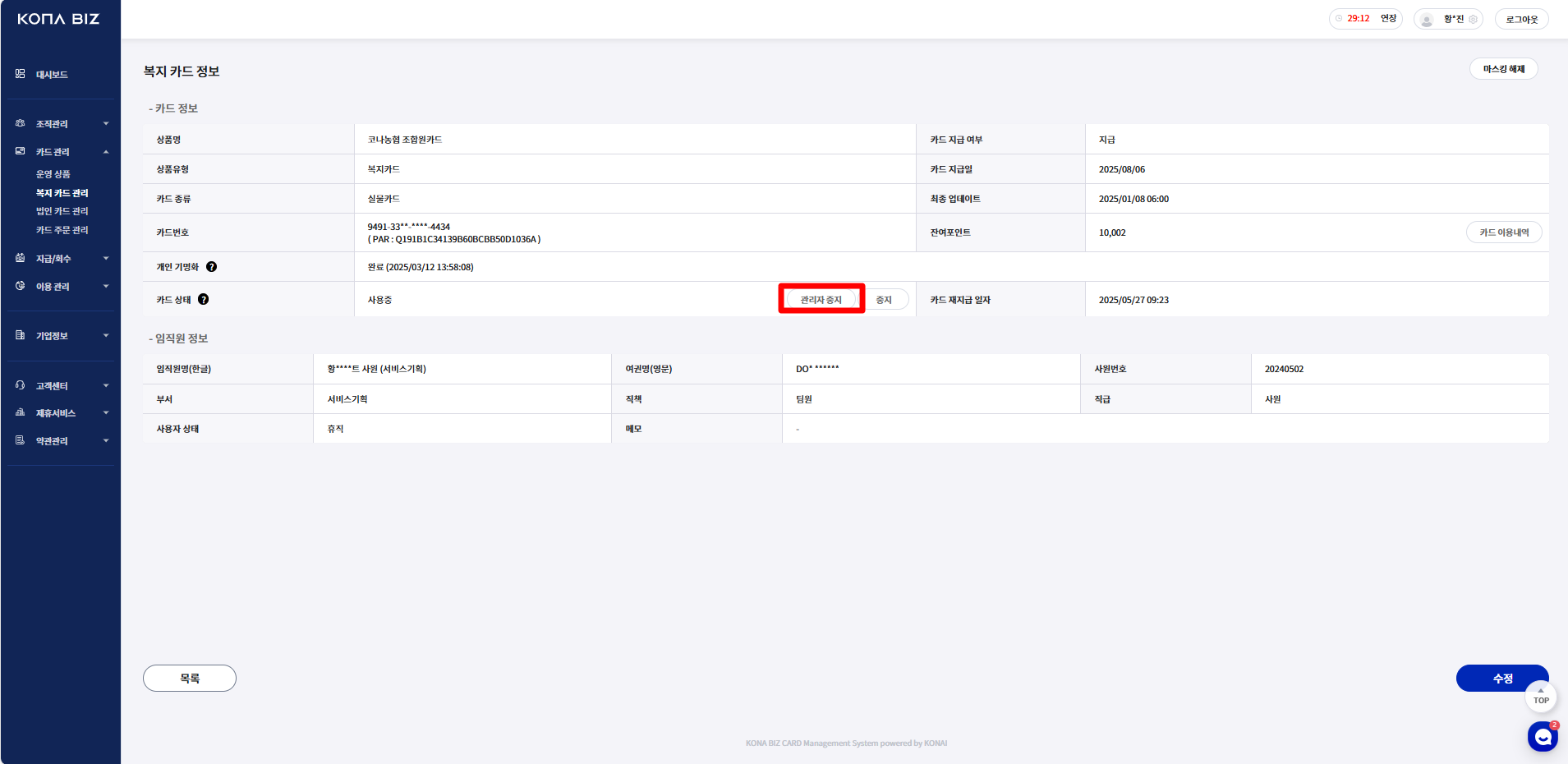Click the 부서 value 서비스기획
This screenshot has width=1568, height=764.
click(x=347, y=399)
